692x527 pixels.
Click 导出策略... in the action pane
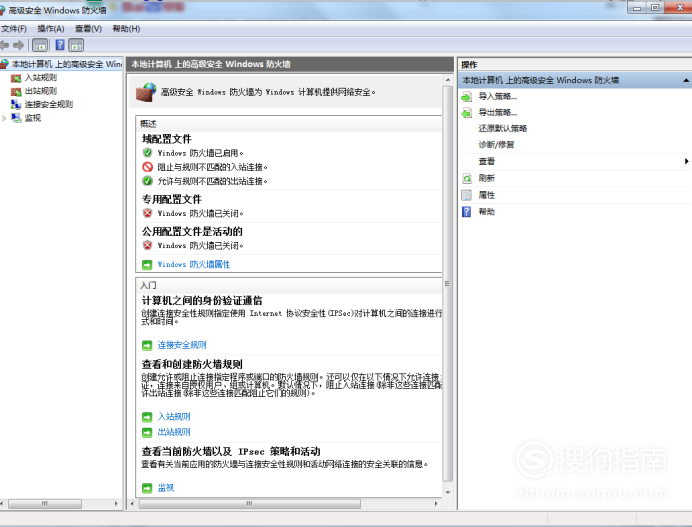pyautogui.click(x=497, y=112)
